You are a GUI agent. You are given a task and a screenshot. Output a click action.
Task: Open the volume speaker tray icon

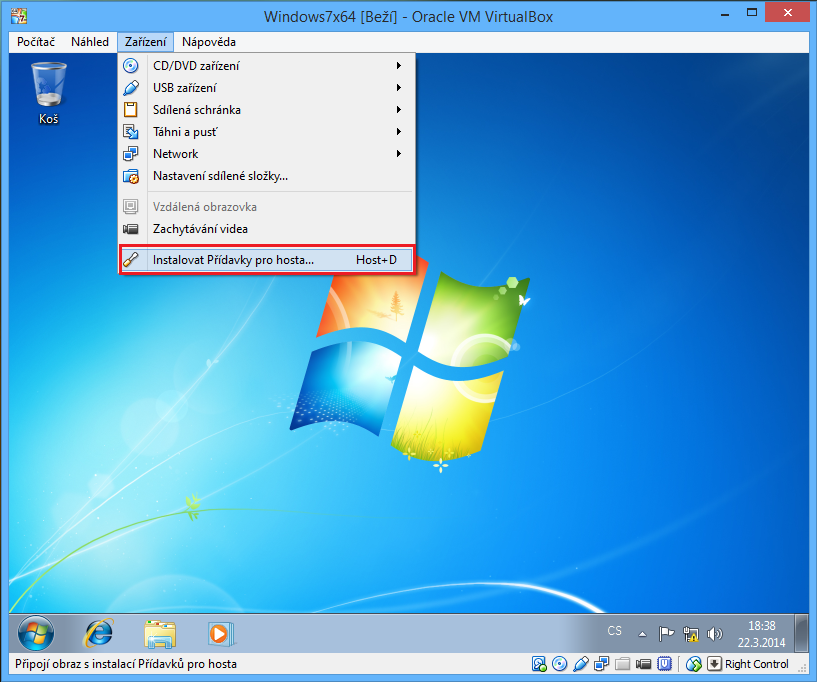[x=714, y=634]
